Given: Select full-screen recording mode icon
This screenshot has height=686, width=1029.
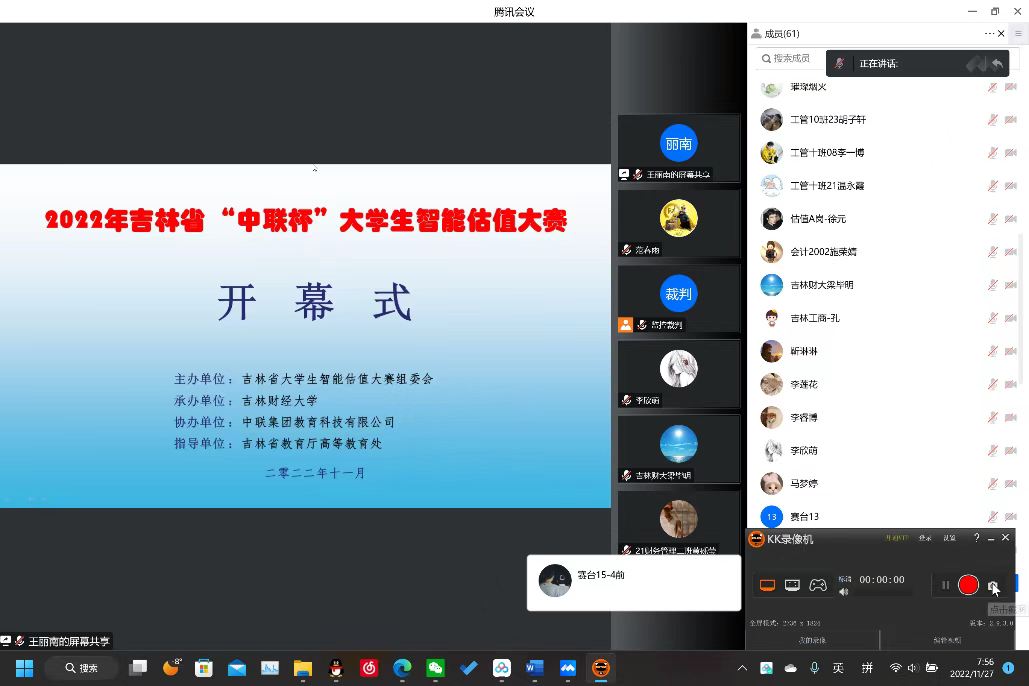Looking at the screenshot, I should [x=768, y=585].
